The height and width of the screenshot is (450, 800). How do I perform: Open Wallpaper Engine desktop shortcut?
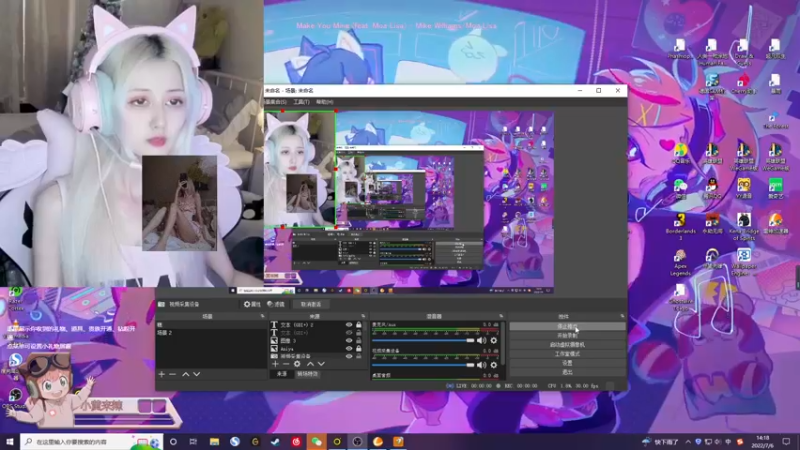pos(743,262)
